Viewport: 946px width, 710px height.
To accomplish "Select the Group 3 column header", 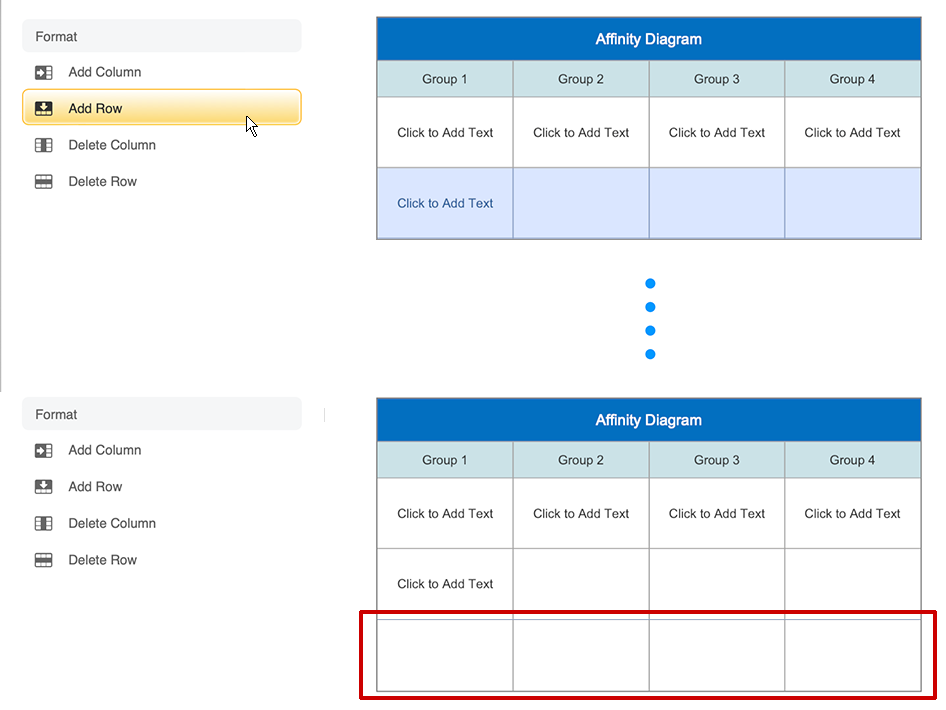I will 716,78.
